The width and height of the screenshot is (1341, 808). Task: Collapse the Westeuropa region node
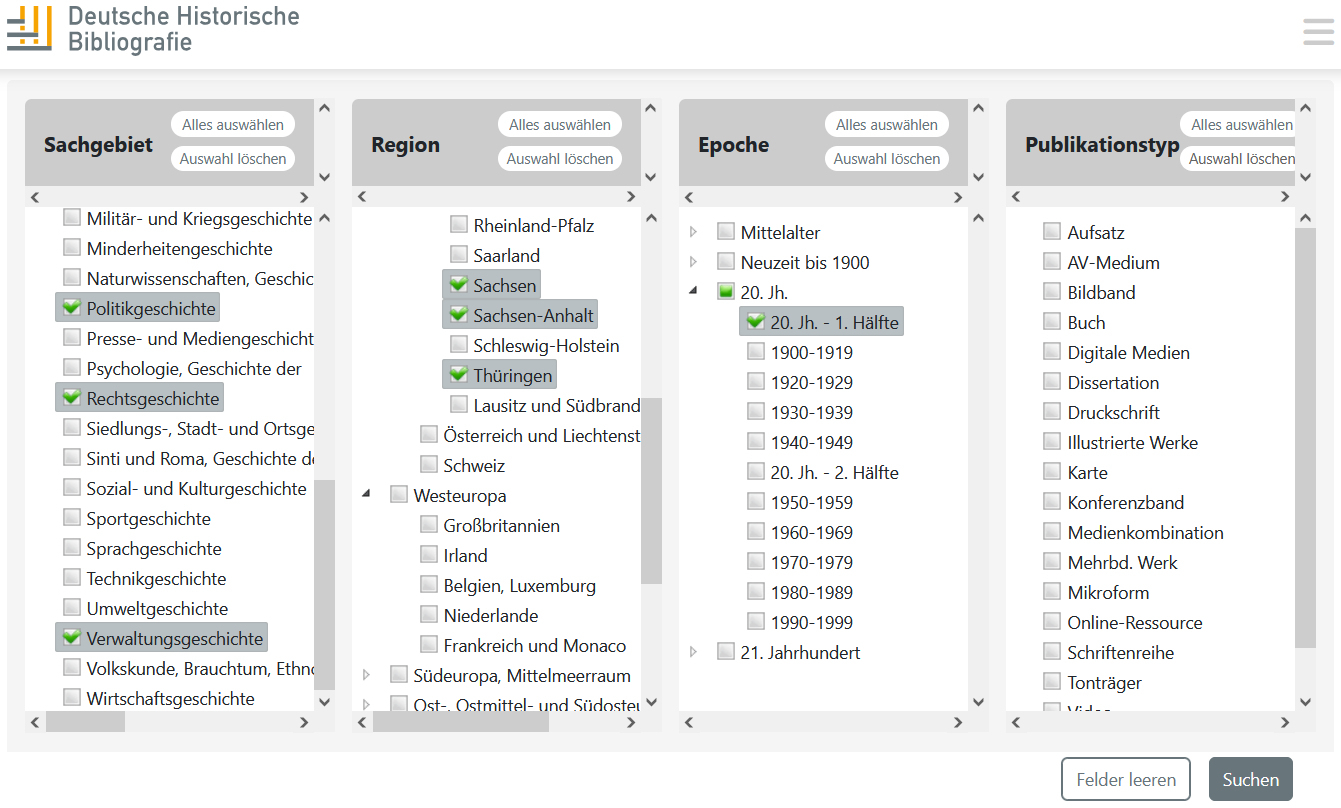click(x=367, y=495)
